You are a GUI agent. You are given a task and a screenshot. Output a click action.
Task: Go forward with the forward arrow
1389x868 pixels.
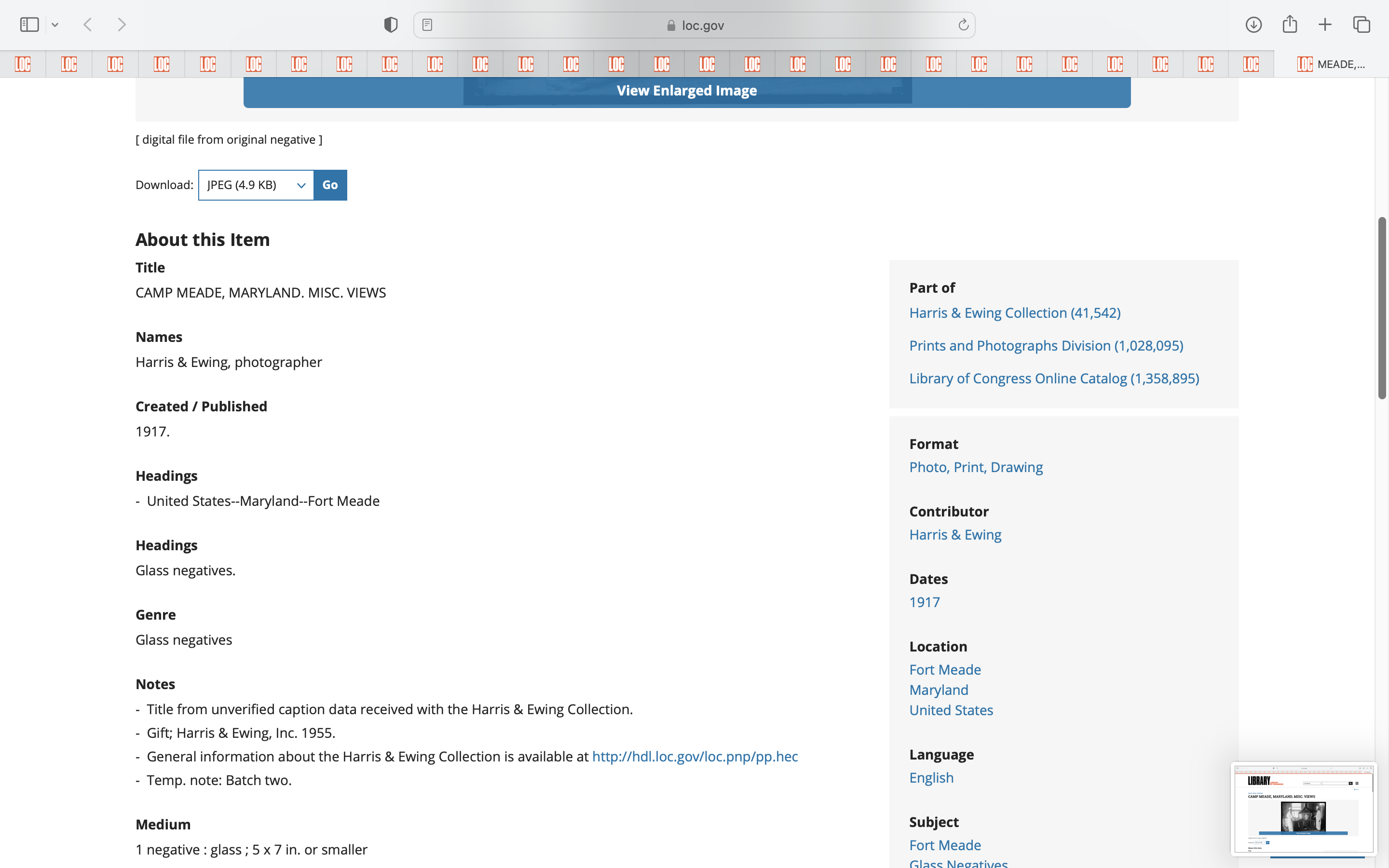122,25
